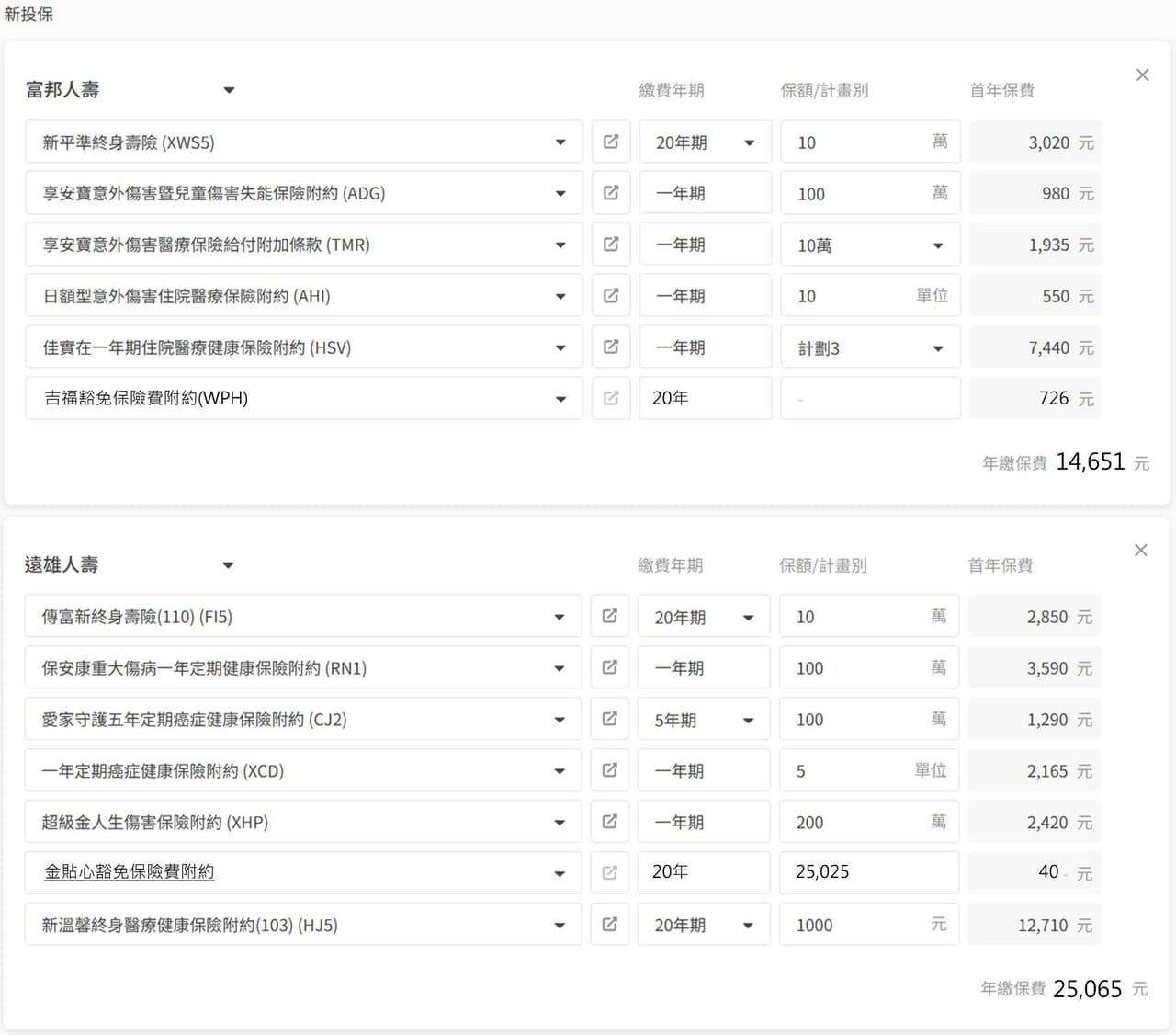Click 金貼心豁免 coverage value 25,025
Viewport: 1176px width, 1035px height.
pos(869,872)
